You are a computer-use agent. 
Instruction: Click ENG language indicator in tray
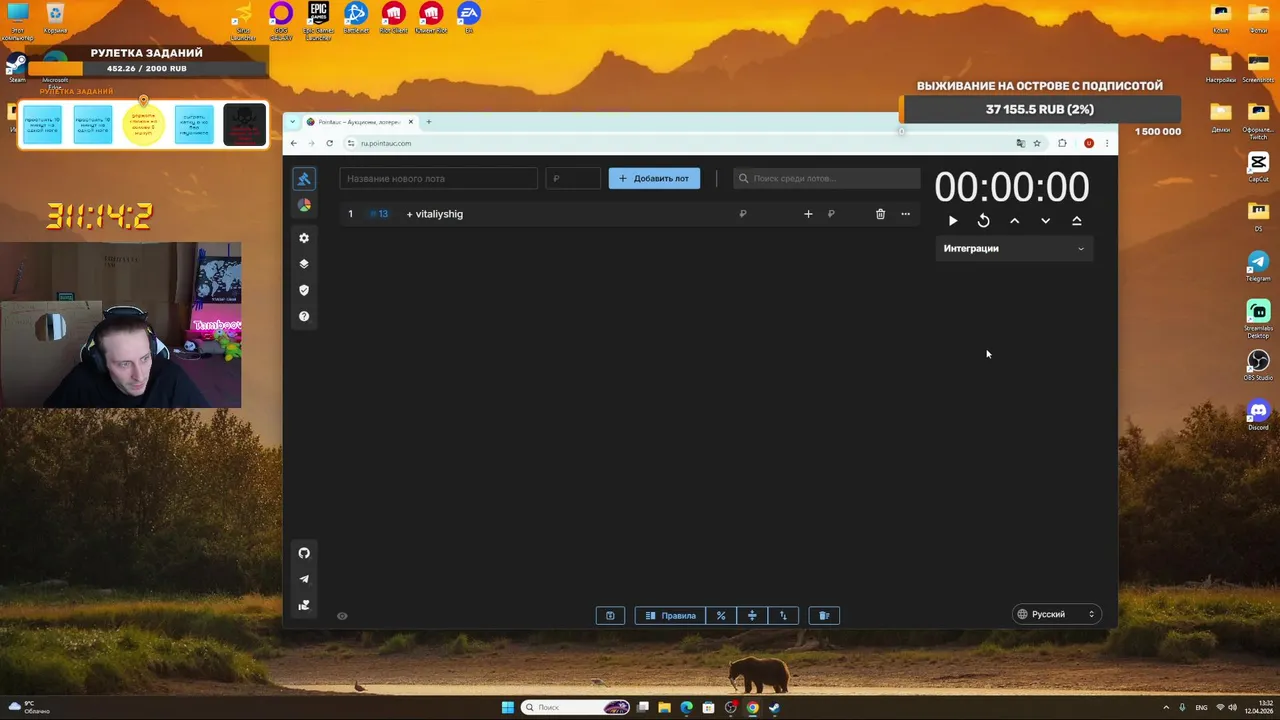[x=1201, y=708]
